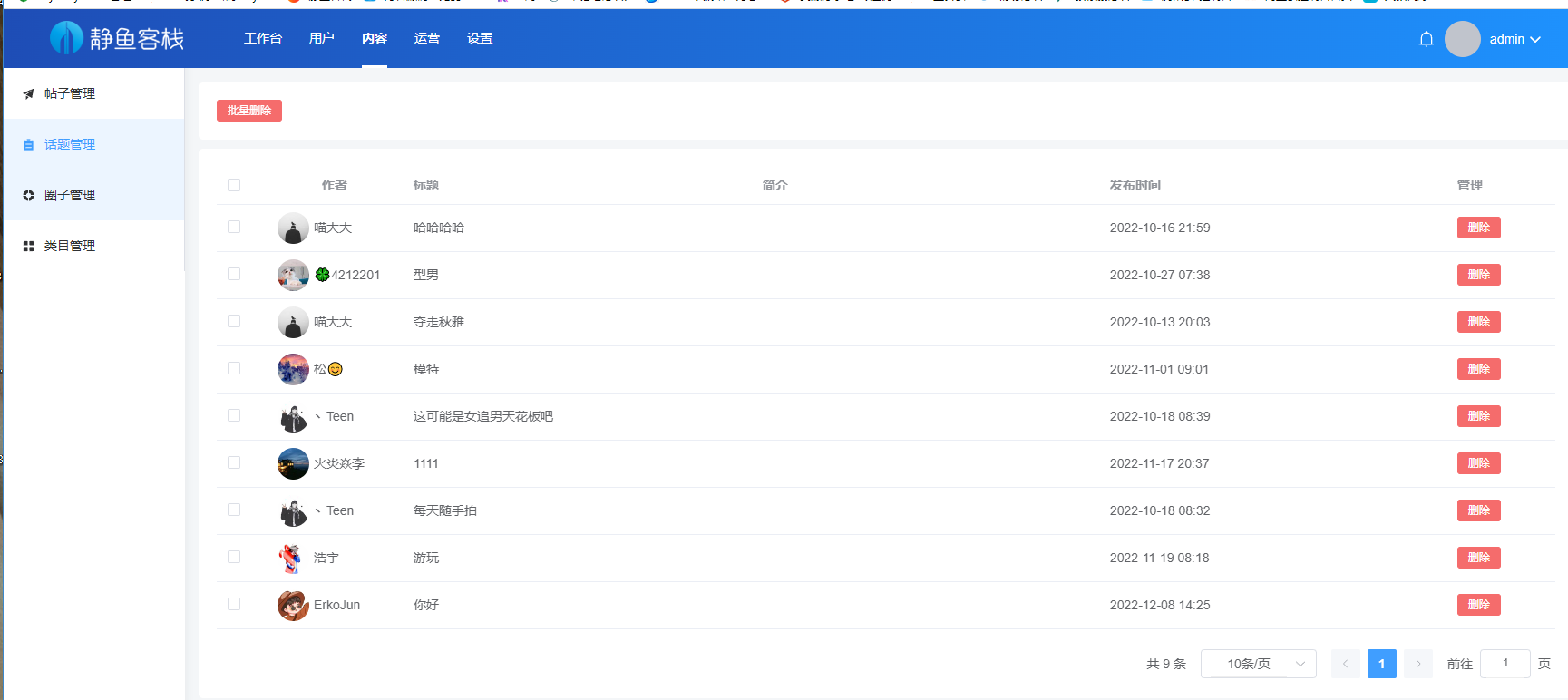Click the 圈子管理 circle icon
Screen dimensions: 1568x700
(28, 196)
